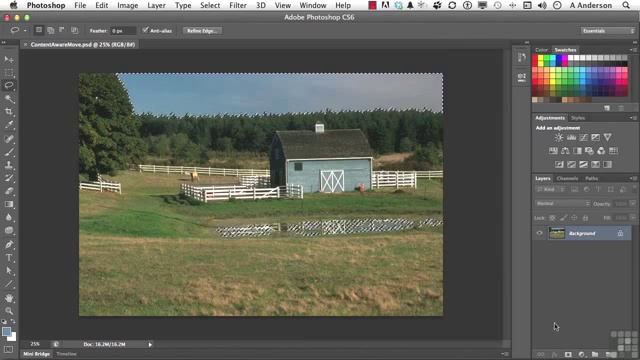Open the Lasso tool preset picker arrow
This screenshot has height=360, width=640.
click(x=25, y=31)
